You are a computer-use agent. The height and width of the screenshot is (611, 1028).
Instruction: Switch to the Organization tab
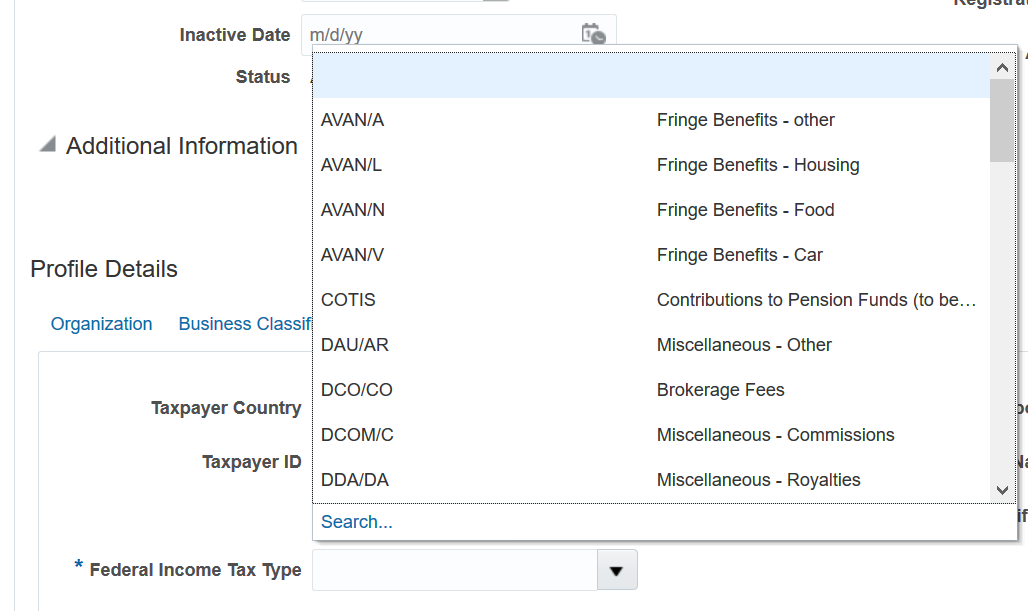pos(101,324)
